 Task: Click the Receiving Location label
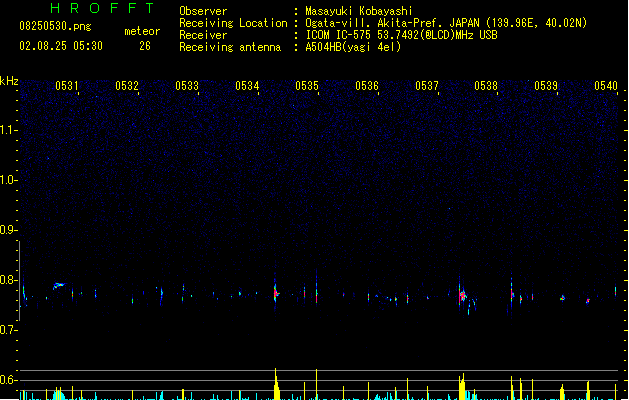pyautogui.click(x=233, y=23)
